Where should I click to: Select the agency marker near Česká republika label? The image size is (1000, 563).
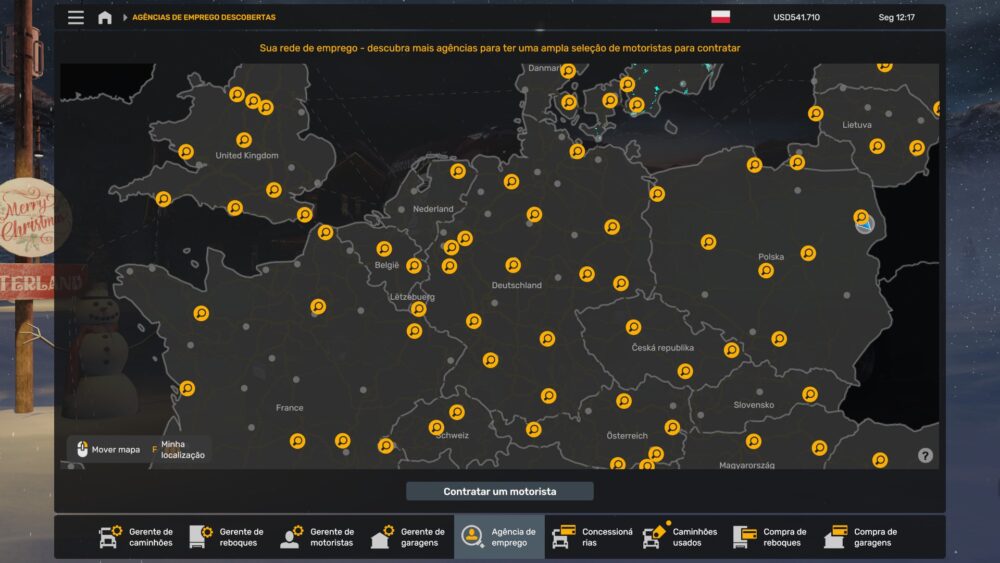coord(633,327)
